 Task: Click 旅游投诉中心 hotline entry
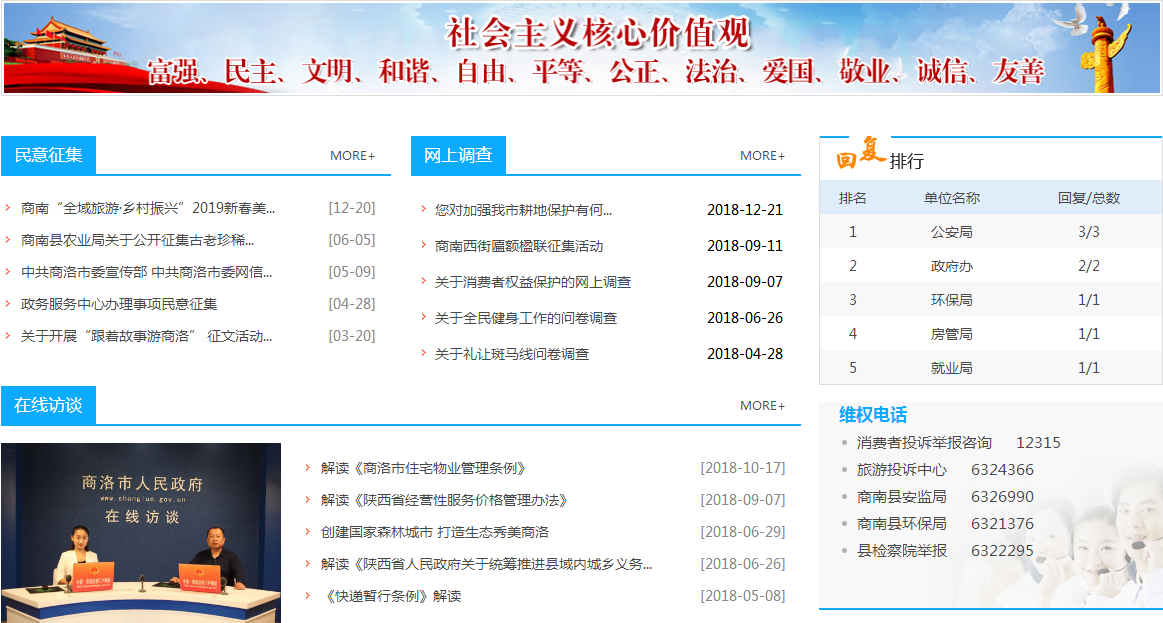tap(902, 469)
